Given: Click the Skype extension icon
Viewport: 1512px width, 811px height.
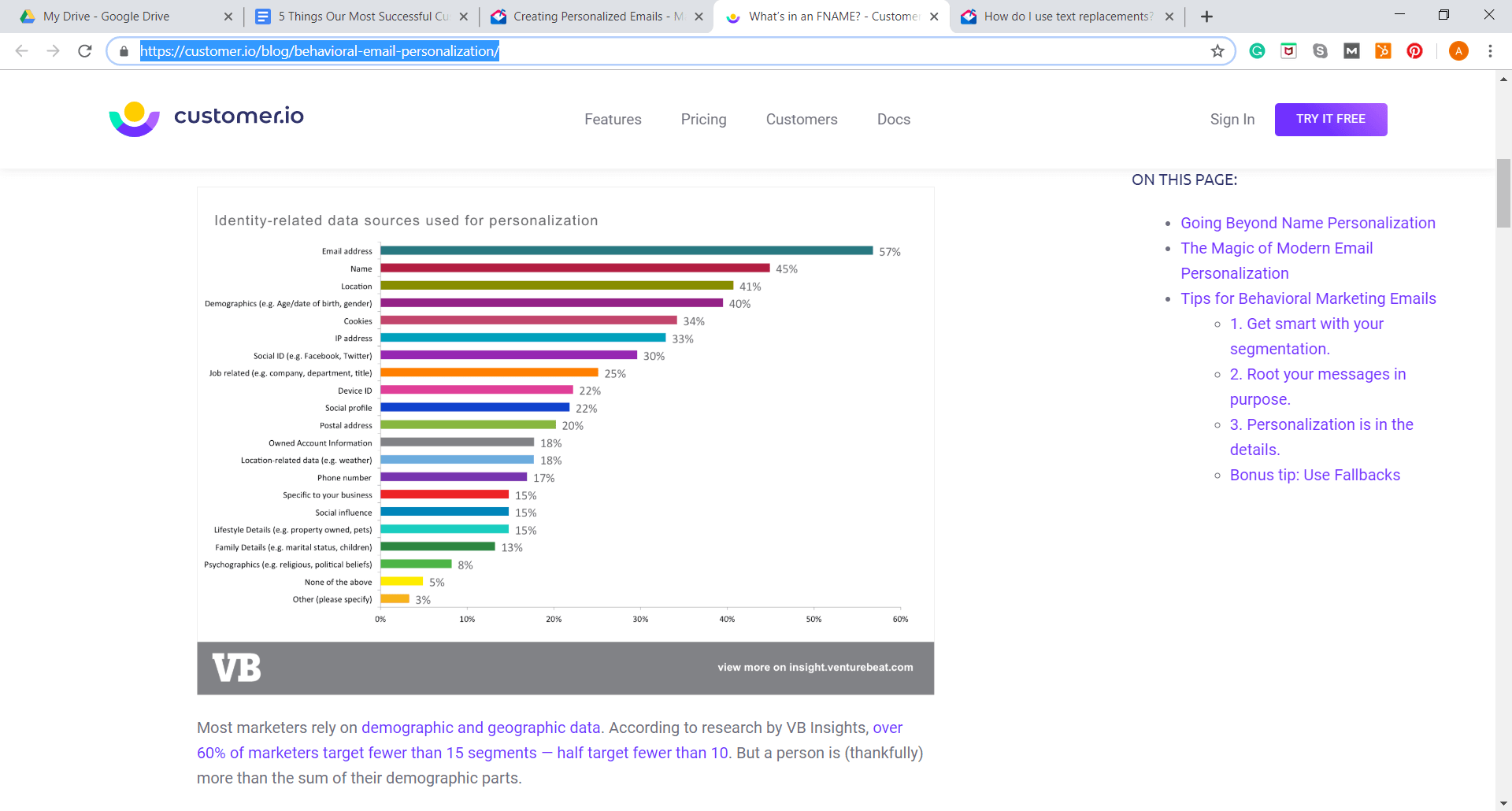Looking at the screenshot, I should (x=1320, y=51).
